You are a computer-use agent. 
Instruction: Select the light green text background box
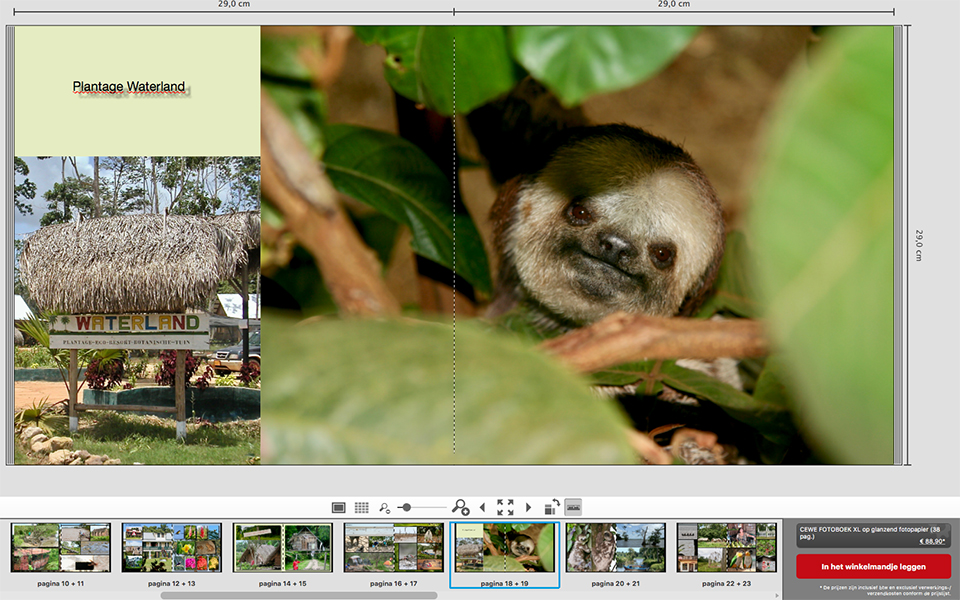pos(137,91)
